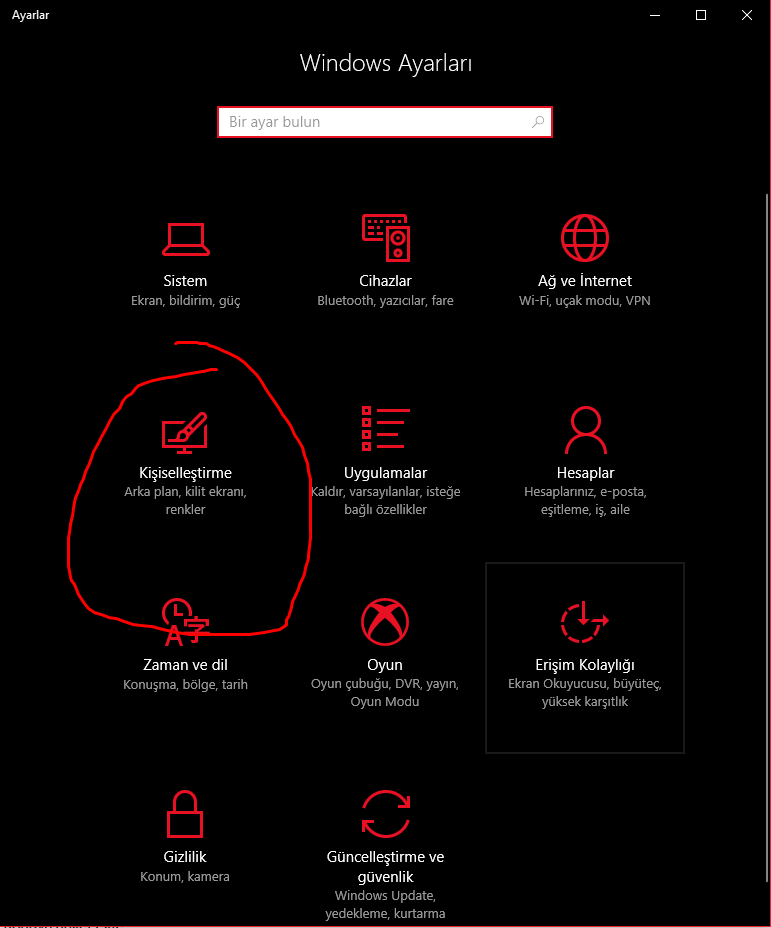Click the 'Zaman ve dil' title text
This screenshot has width=771, height=928.
click(185, 665)
